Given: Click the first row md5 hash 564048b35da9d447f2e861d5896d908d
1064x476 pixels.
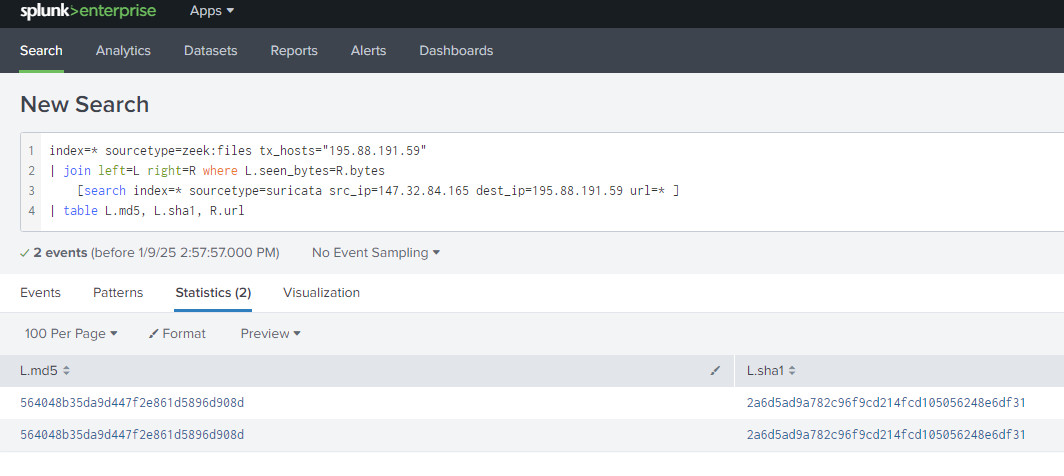Looking at the screenshot, I should coord(132,403).
